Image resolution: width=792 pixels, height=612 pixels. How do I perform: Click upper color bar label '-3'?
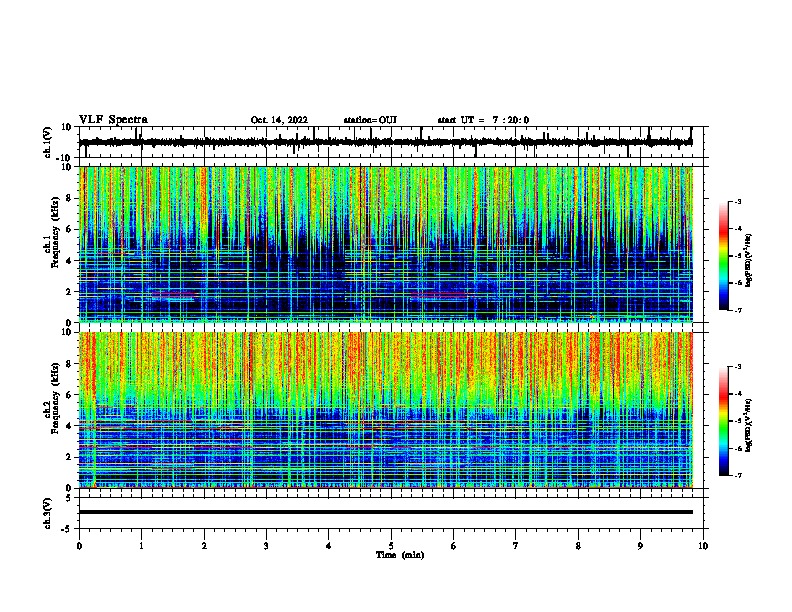[x=738, y=201]
